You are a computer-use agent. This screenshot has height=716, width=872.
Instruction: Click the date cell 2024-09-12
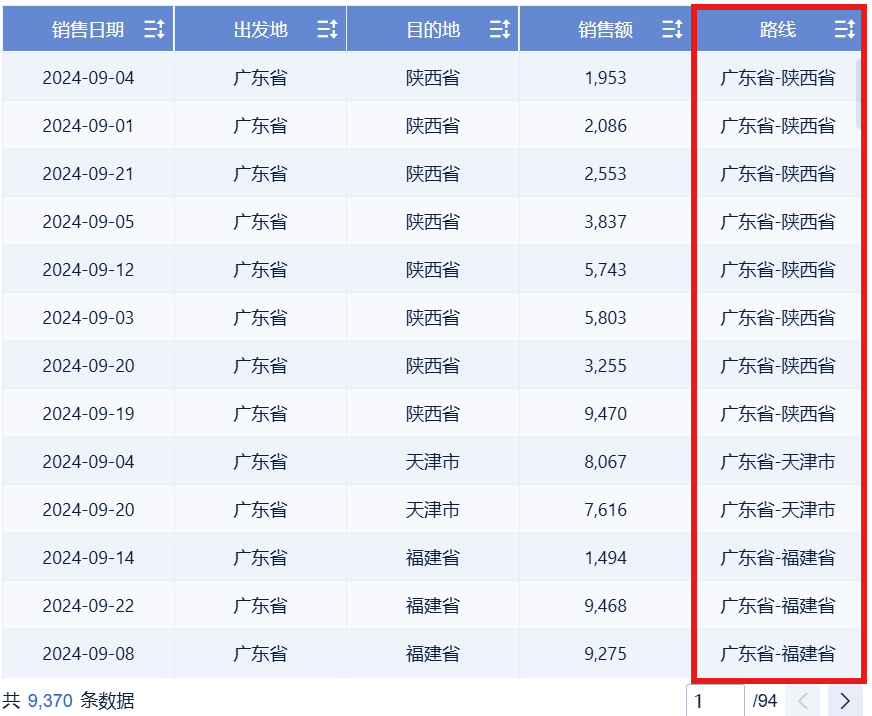pos(88,270)
